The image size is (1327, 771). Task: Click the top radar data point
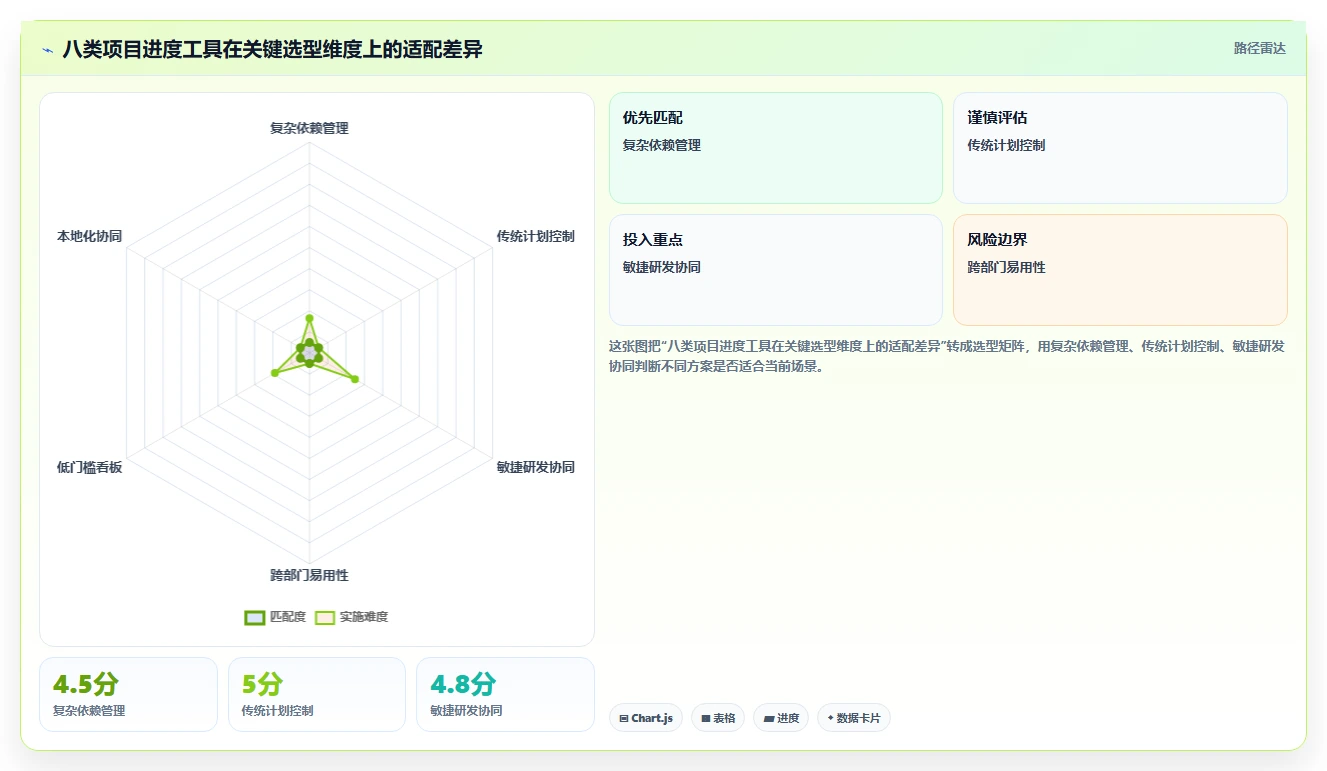(x=309, y=318)
